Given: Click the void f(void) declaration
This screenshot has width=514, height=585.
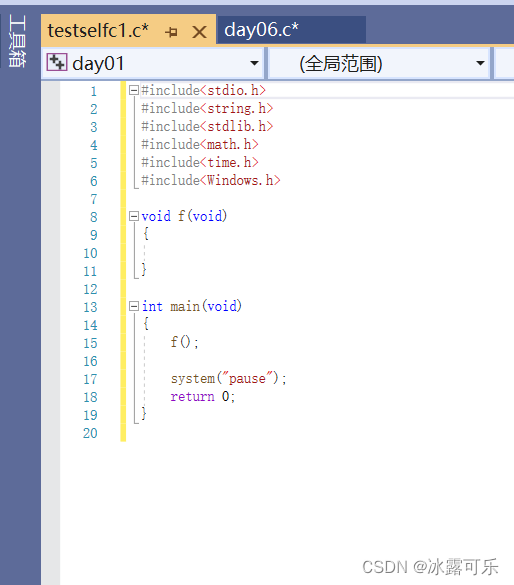Looking at the screenshot, I should coord(184,216).
